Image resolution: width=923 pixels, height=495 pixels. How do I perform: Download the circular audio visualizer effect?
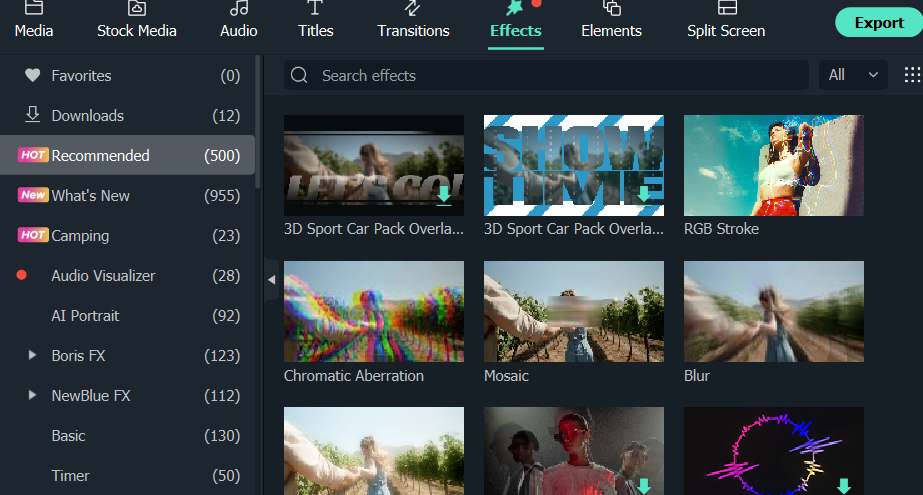click(x=843, y=486)
